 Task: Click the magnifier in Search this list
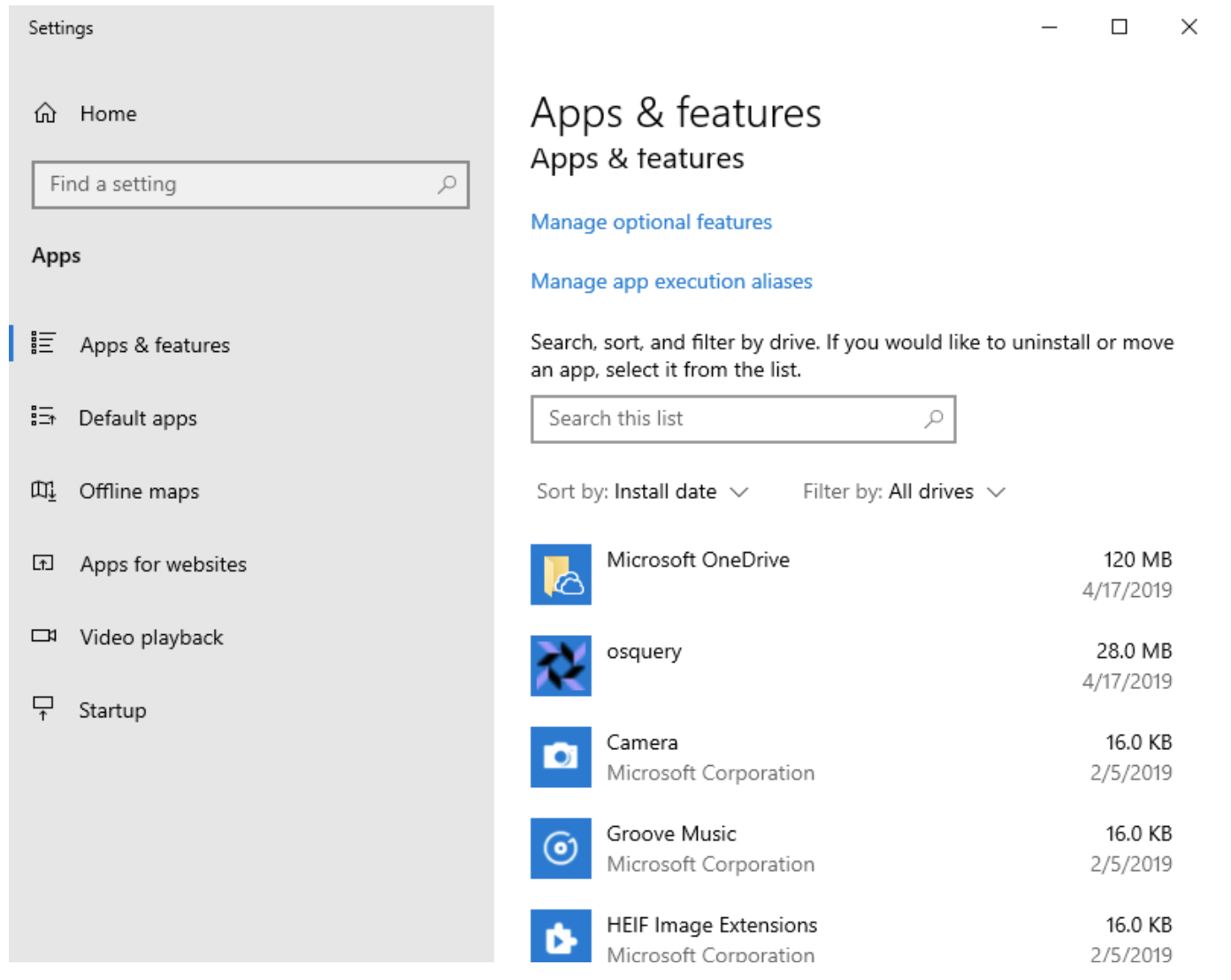pos(934,418)
